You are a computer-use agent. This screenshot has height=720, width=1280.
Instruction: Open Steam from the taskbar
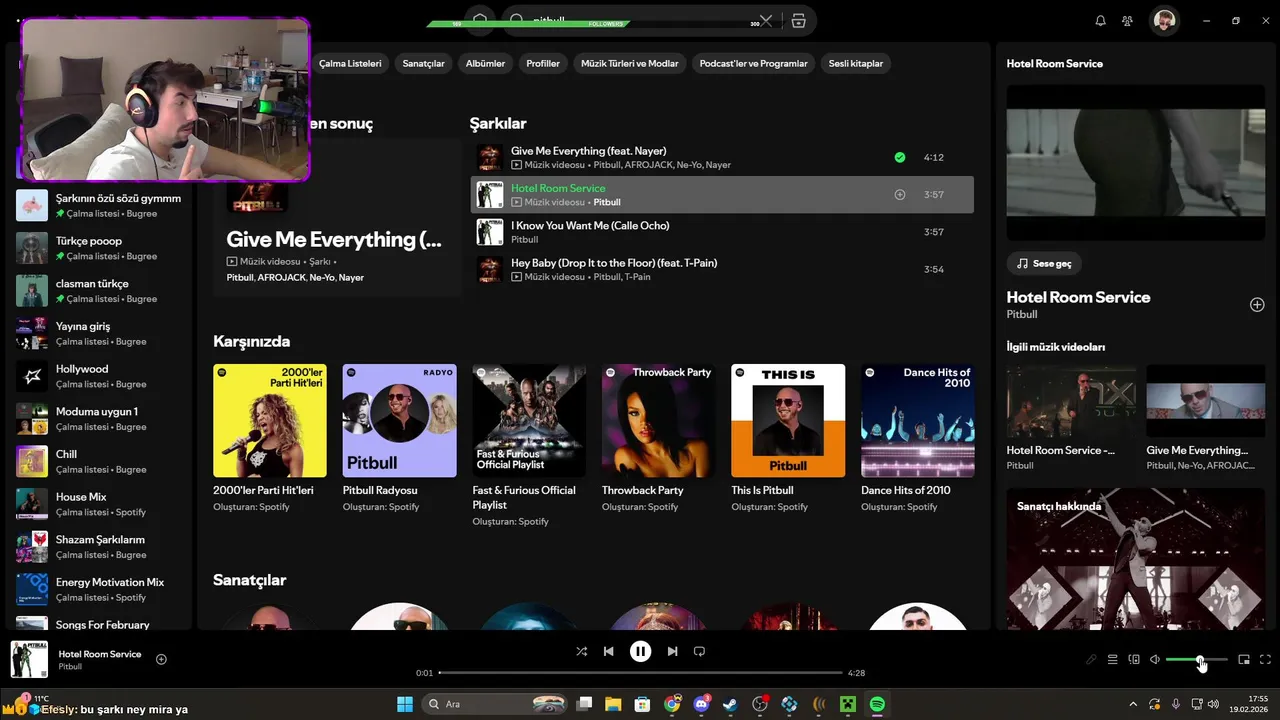(x=731, y=704)
